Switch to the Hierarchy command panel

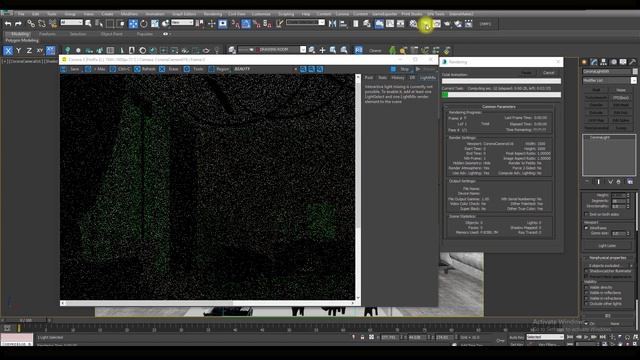pos(604,62)
